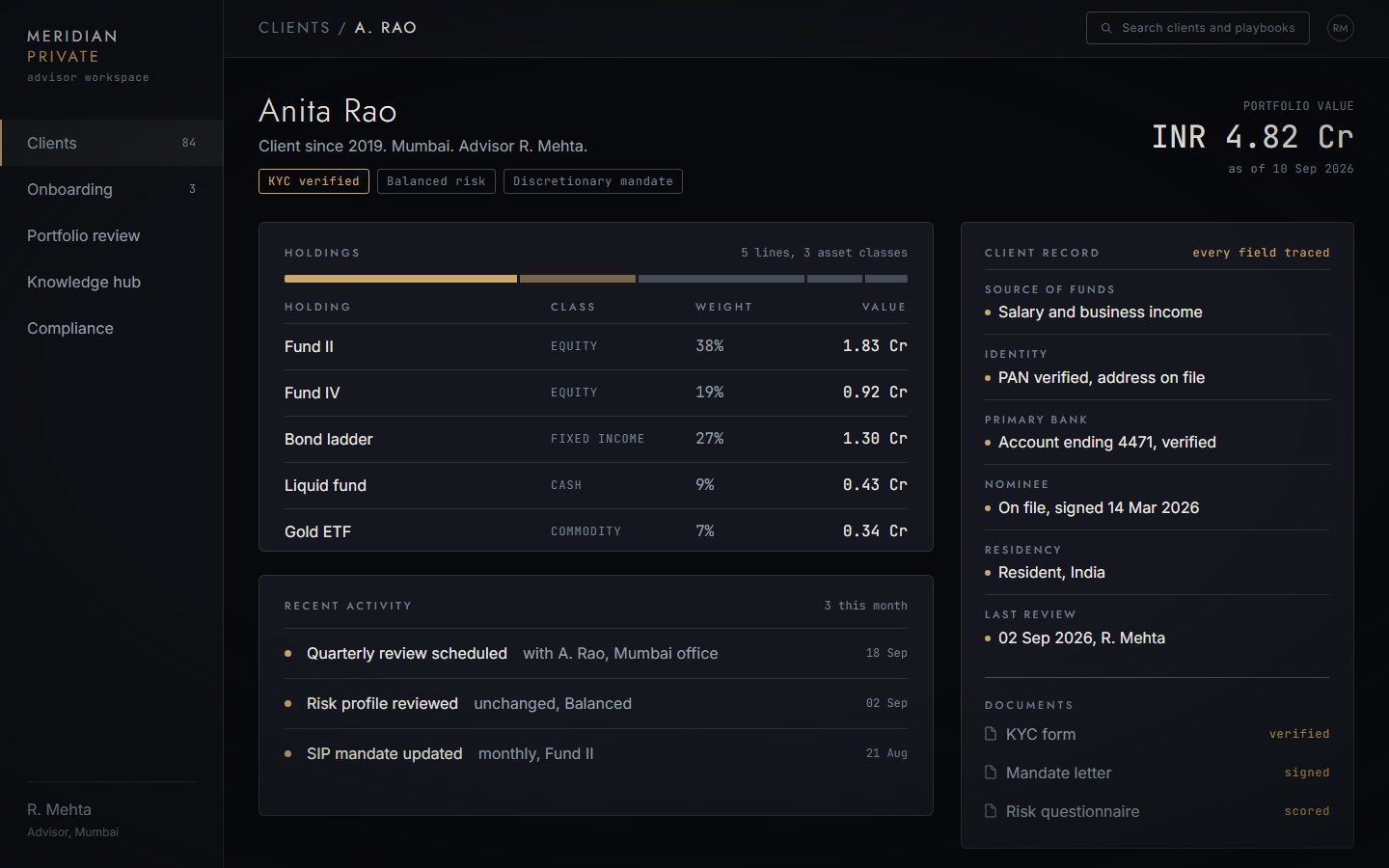
Task: Click the Meridian Private logo
Action: click(72, 46)
